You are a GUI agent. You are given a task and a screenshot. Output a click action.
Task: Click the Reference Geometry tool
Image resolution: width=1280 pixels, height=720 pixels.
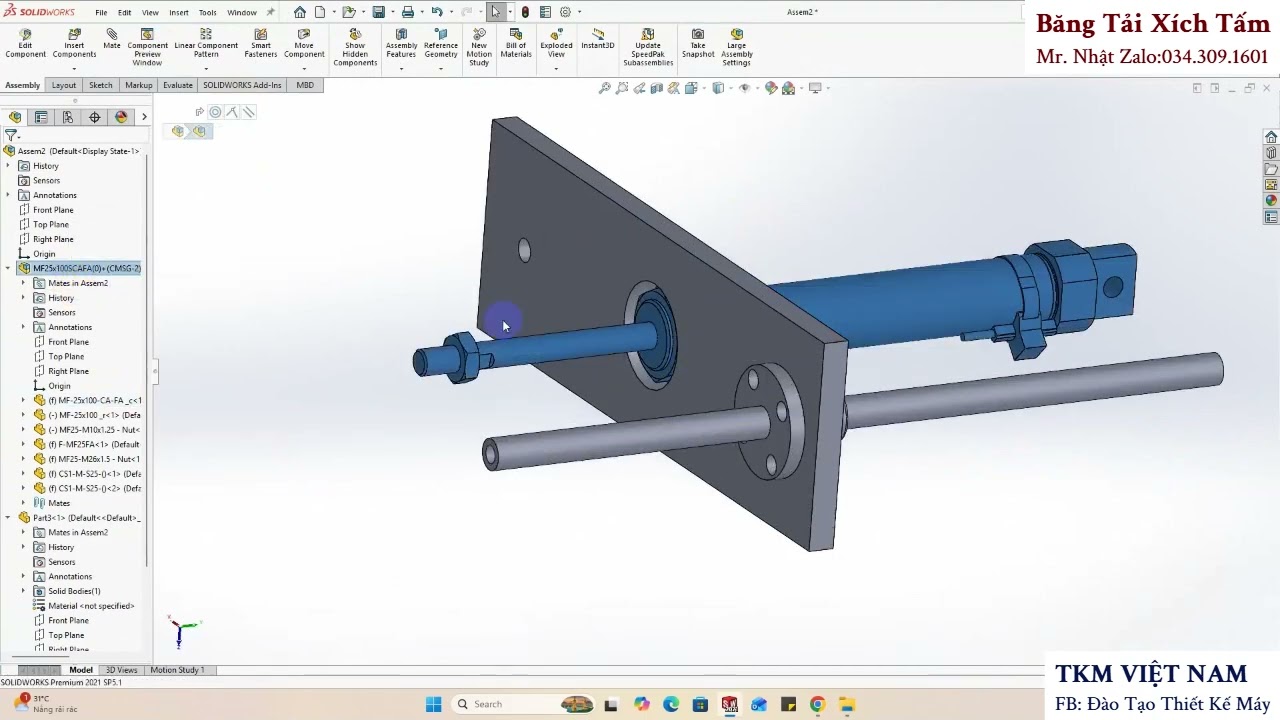[441, 44]
